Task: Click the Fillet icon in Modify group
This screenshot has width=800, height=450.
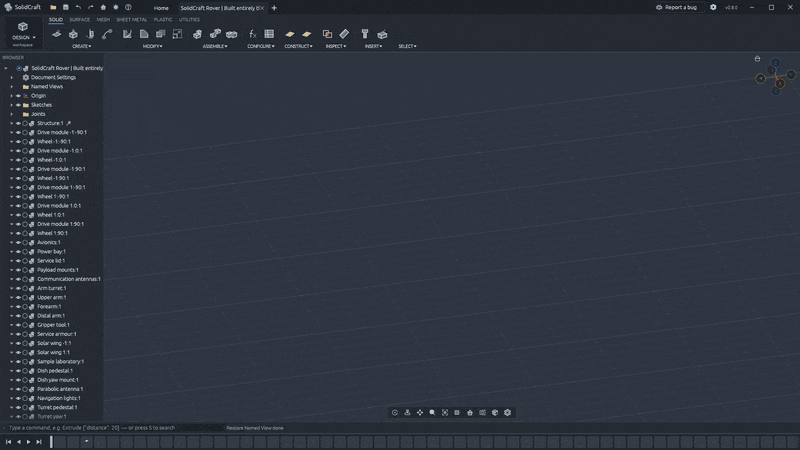Action: point(144,34)
